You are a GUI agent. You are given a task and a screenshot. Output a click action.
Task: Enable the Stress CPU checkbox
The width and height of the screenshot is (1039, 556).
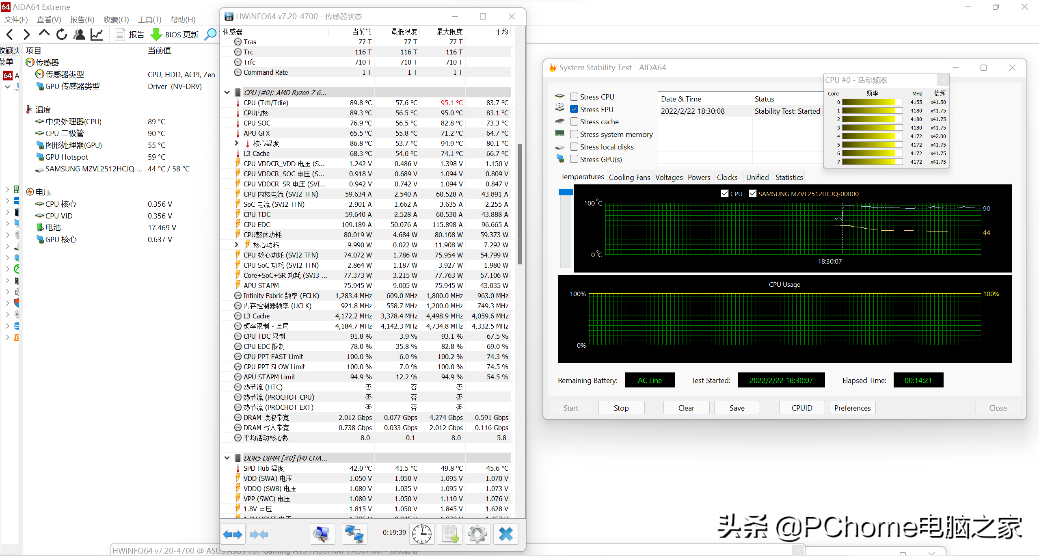[x=574, y=97]
